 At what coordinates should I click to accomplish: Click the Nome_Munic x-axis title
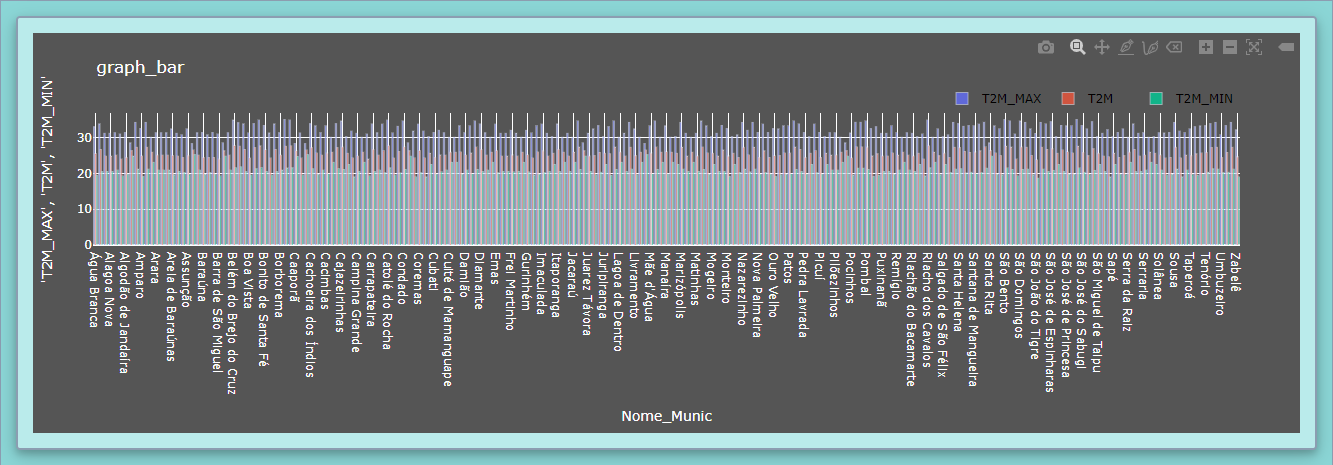pyautogui.click(x=666, y=415)
